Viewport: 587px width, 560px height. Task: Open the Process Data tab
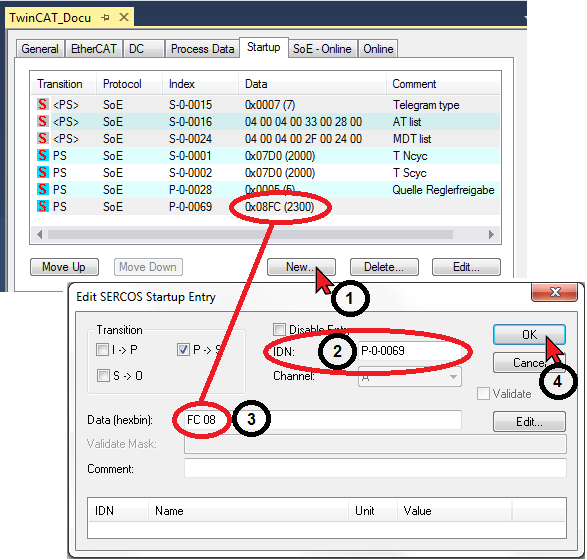pyautogui.click(x=203, y=49)
